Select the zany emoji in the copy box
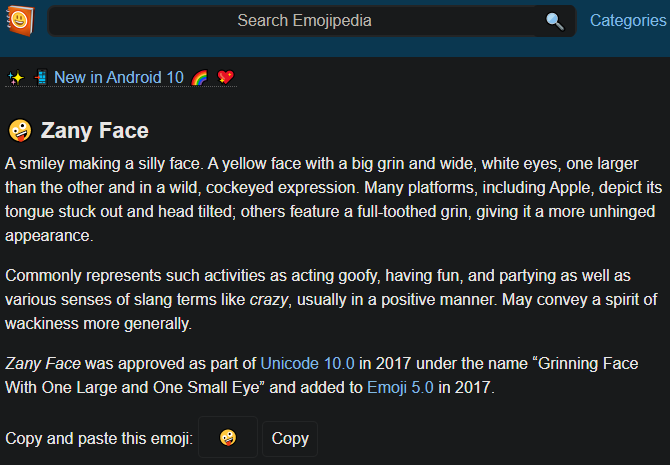The height and width of the screenshot is (465, 670). (228, 438)
